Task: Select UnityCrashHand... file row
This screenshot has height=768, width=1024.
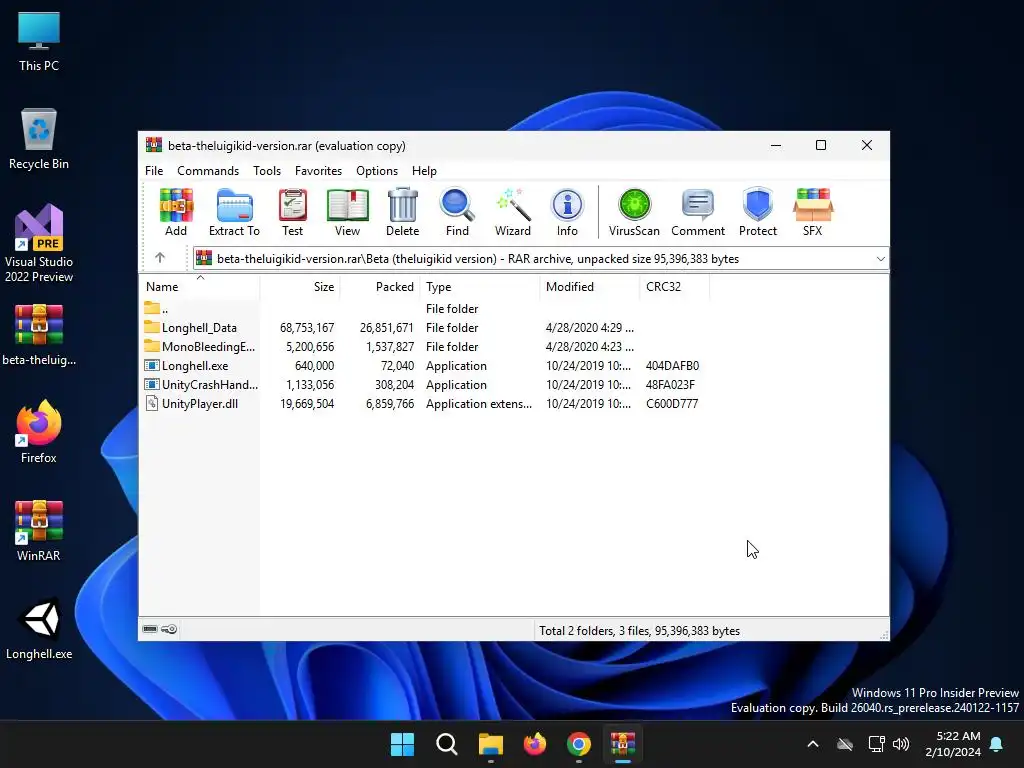Action: click(424, 384)
